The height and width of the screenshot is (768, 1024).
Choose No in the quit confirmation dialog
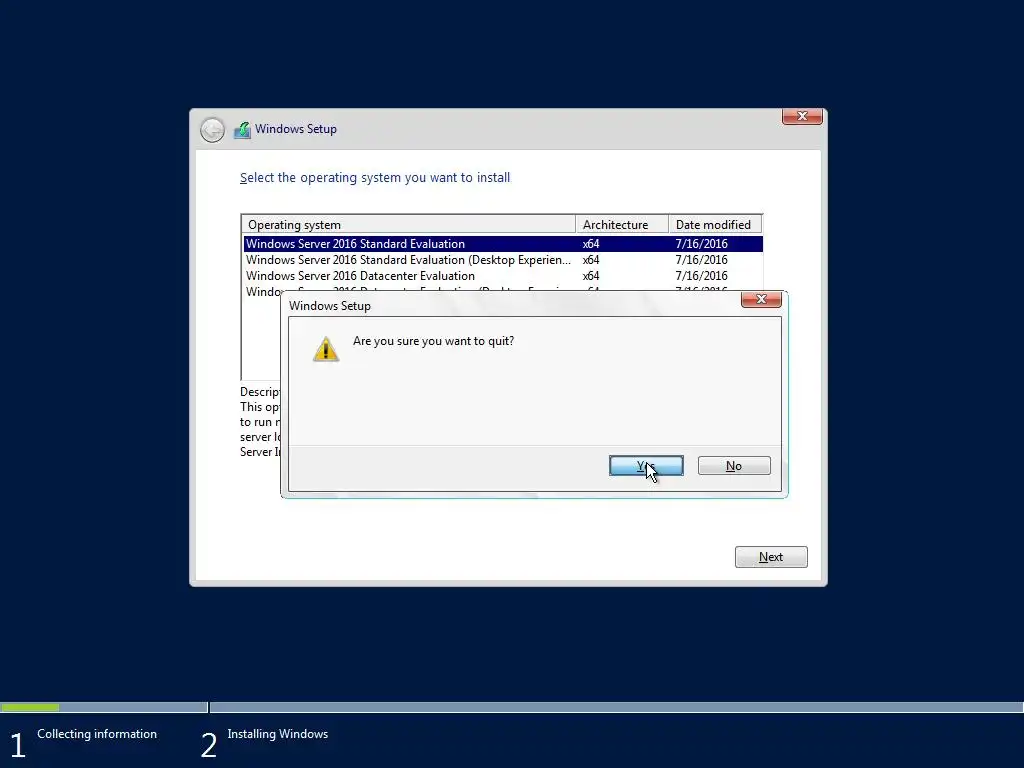pos(734,466)
